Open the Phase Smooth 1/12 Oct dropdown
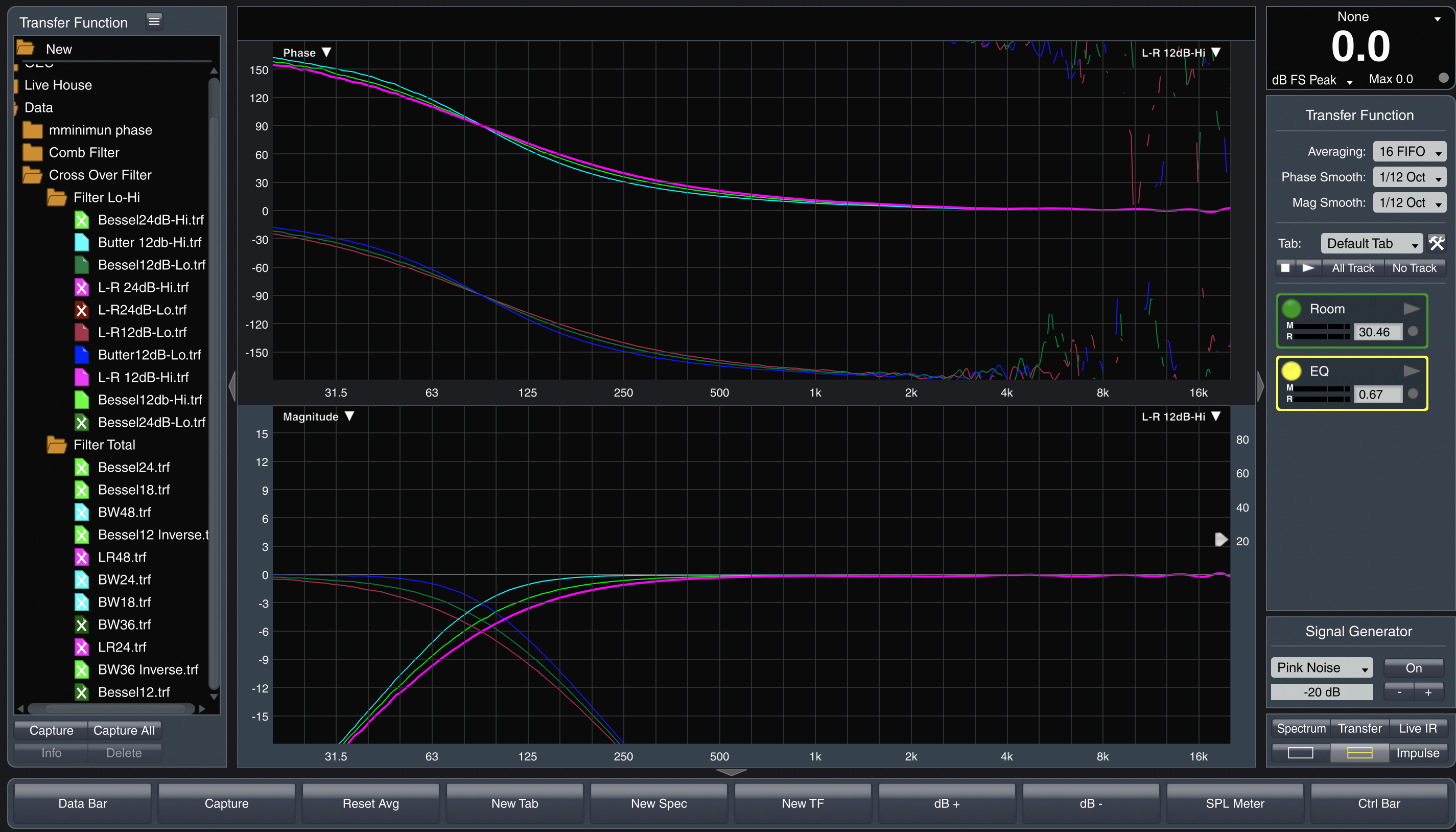Image resolution: width=1456 pixels, height=832 pixels. (x=1409, y=177)
